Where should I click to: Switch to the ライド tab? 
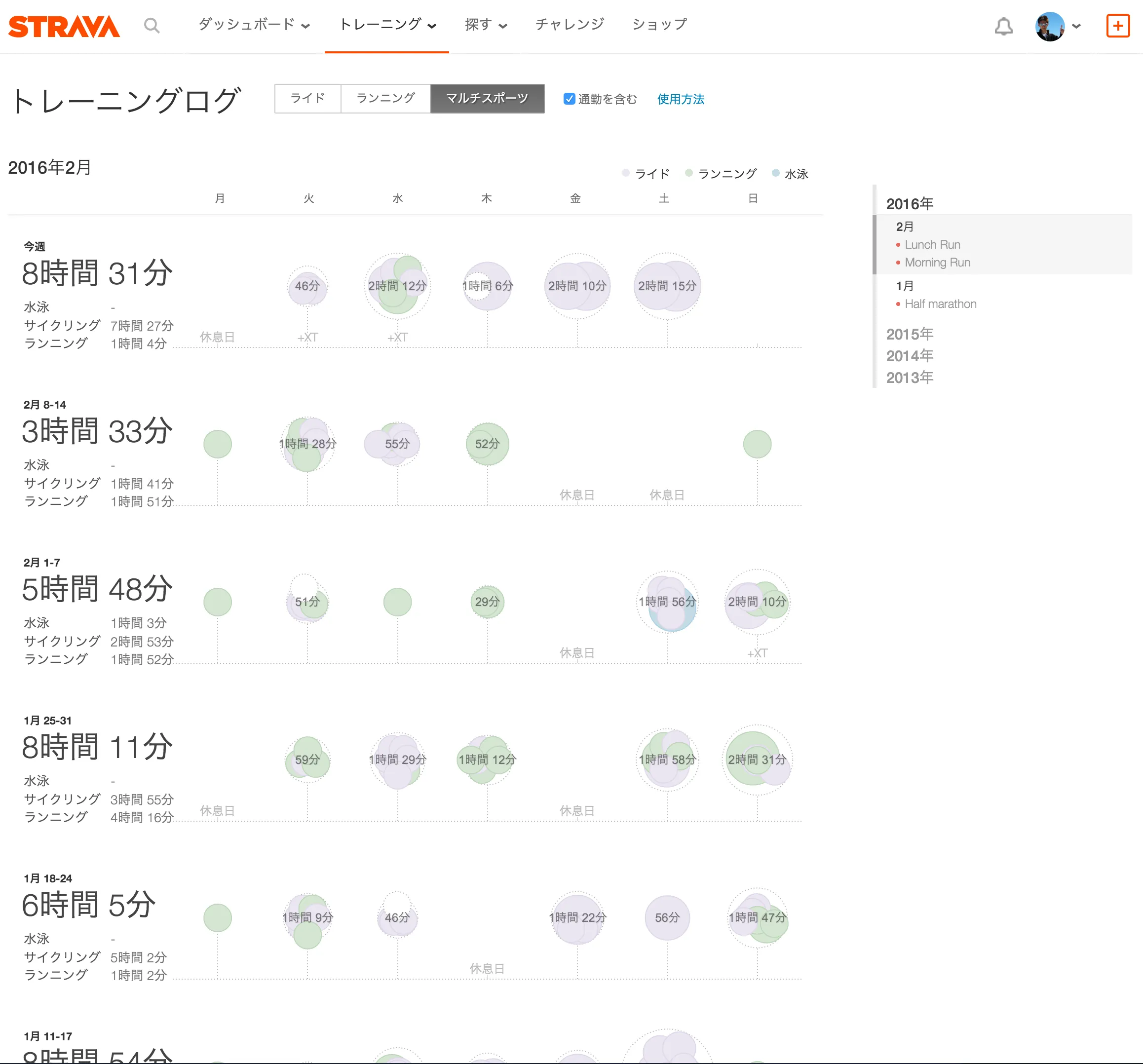pyautogui.click(x=307, y=98)
